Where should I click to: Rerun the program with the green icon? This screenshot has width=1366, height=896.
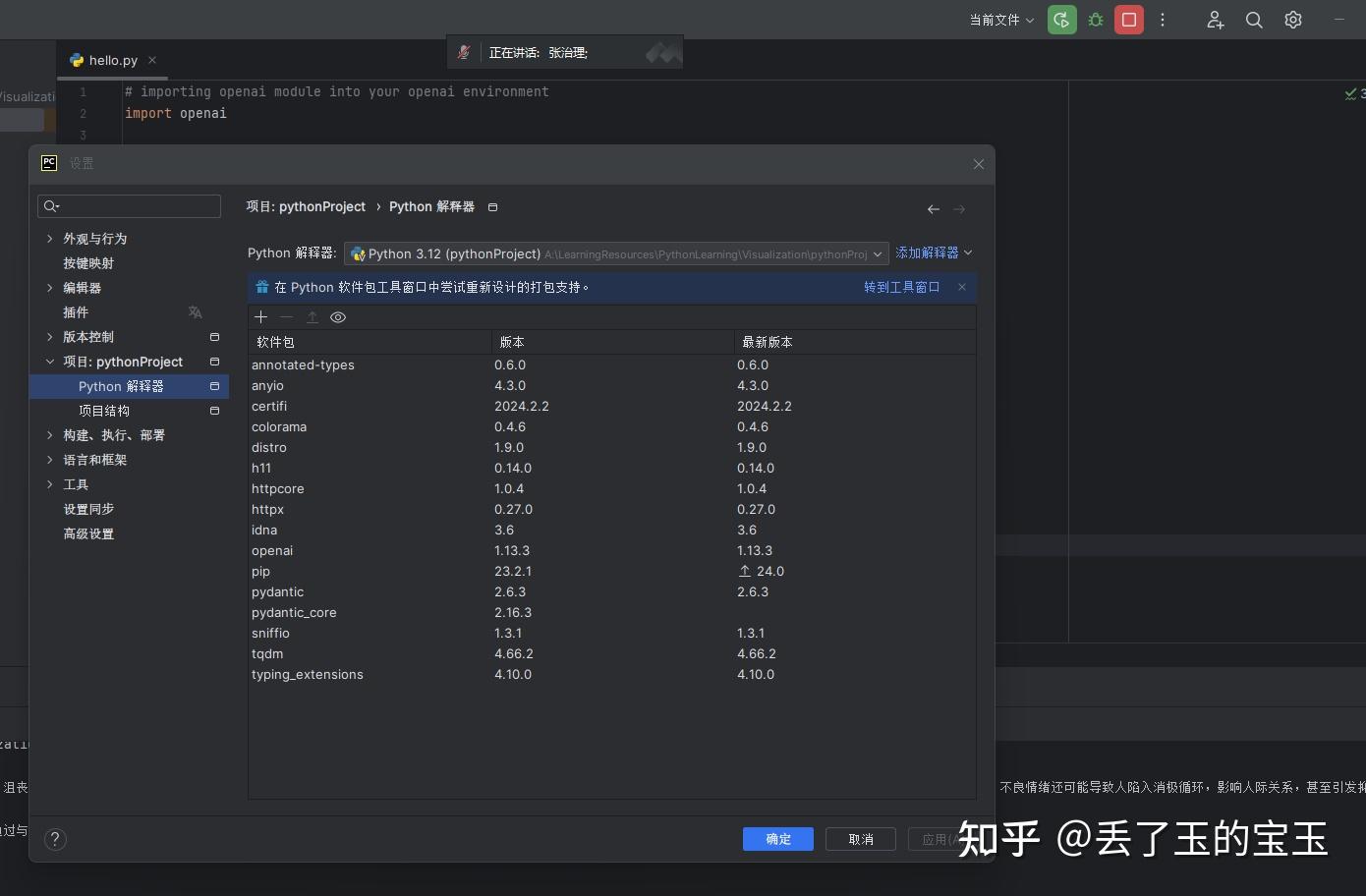1061,20
